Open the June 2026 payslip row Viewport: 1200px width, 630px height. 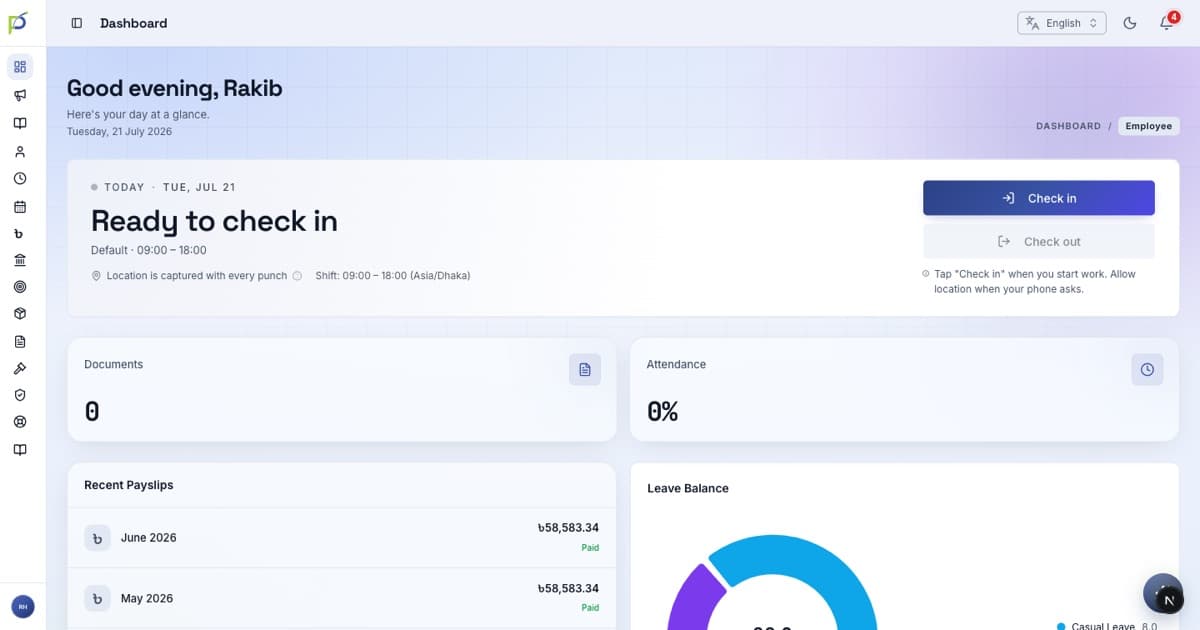(342, 538)
